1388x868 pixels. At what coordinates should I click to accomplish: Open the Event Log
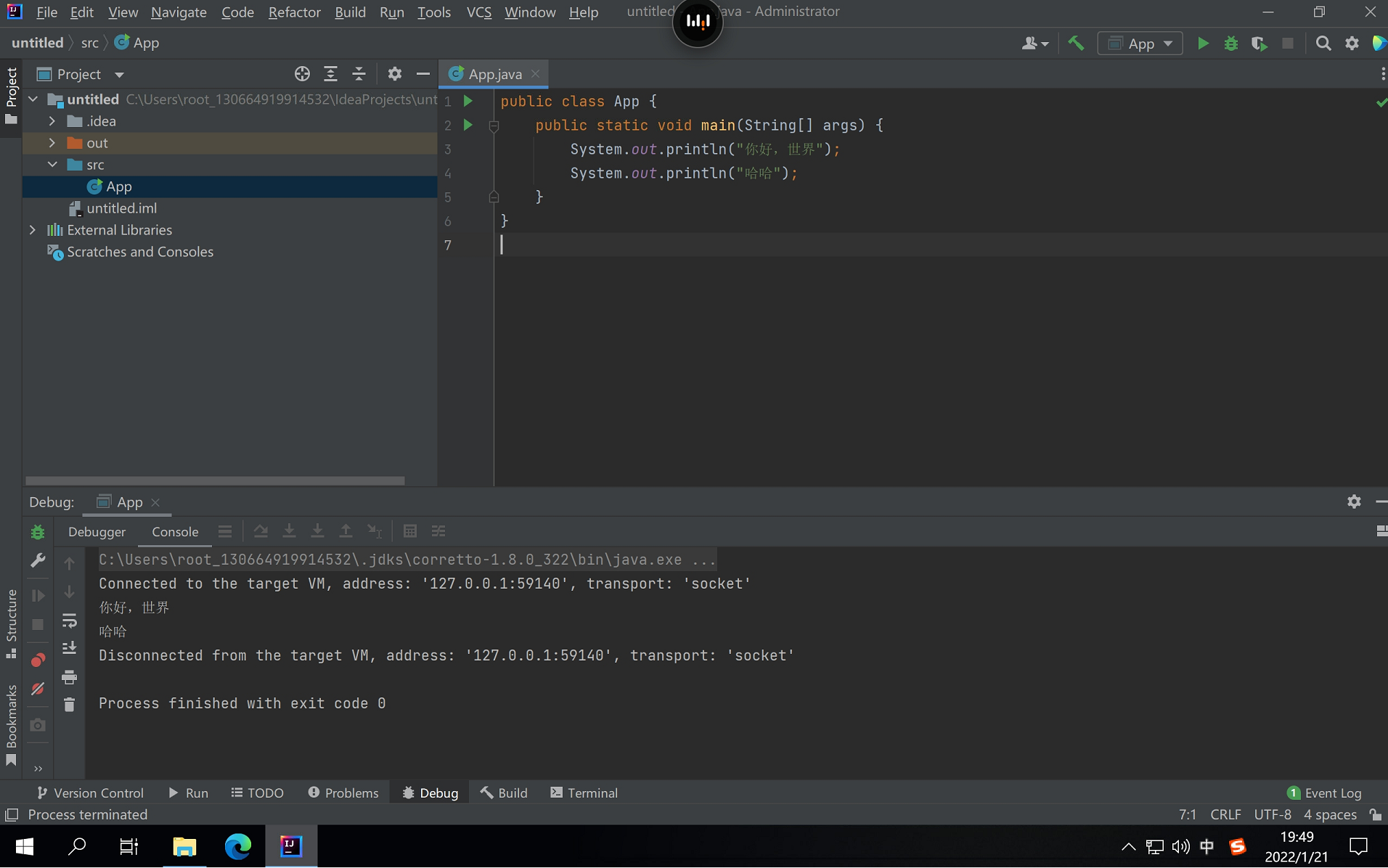point(1325,793)
